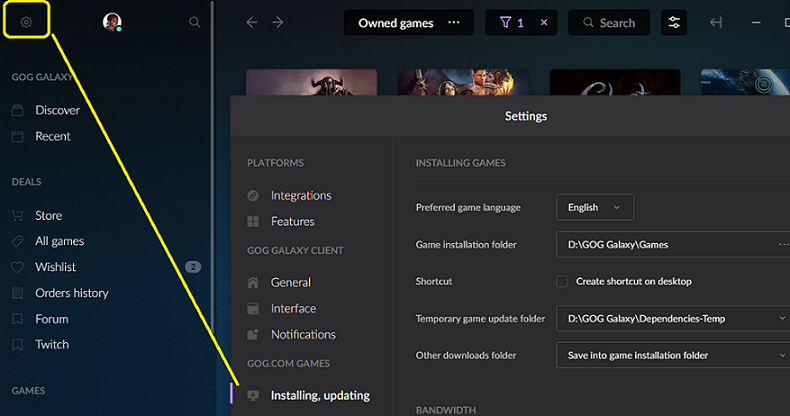Open the settings gear icon
Screen dimensions: 790x416
tap(26, 22)
